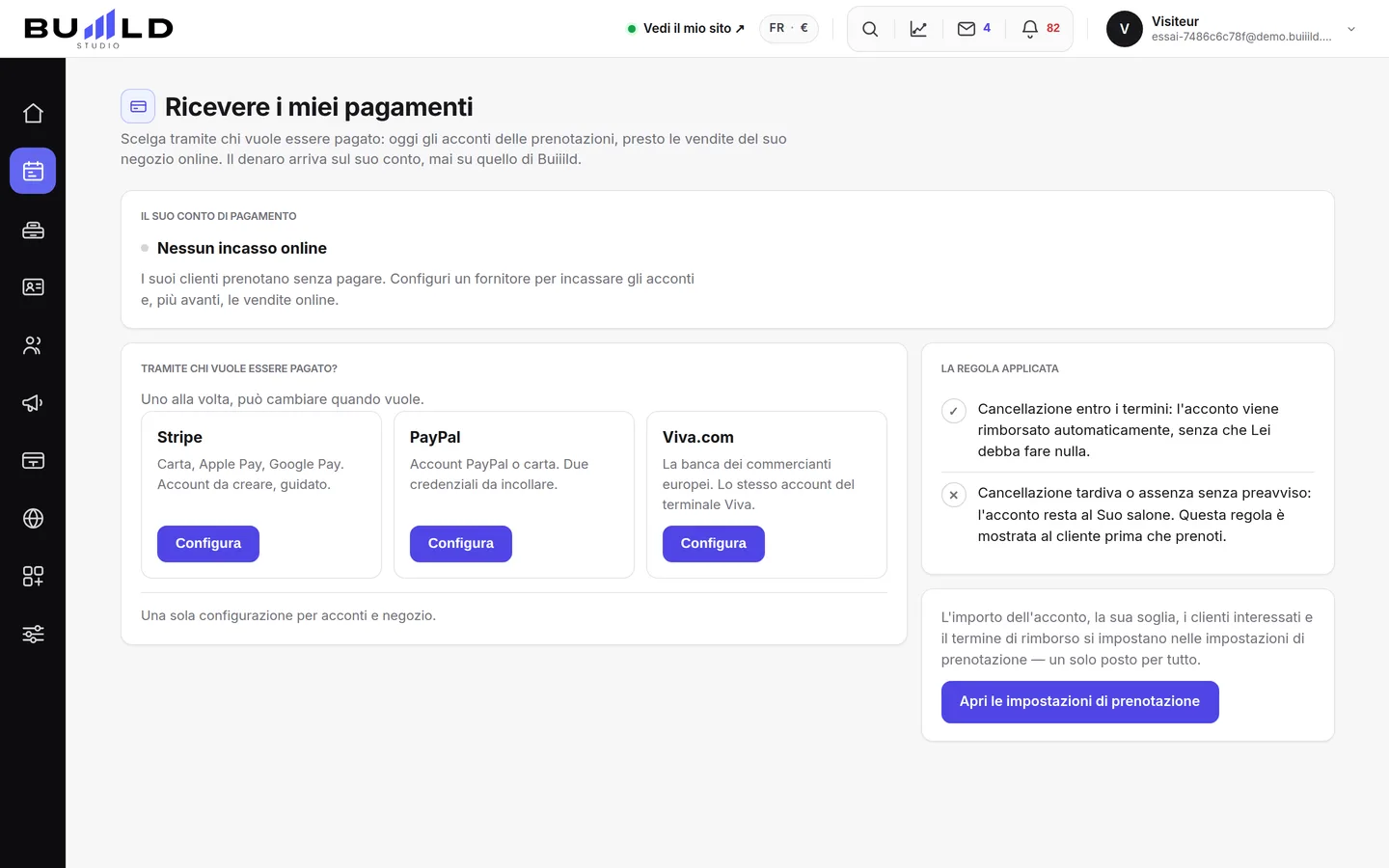Open the home icon in the sidebar

click(33, 114)
